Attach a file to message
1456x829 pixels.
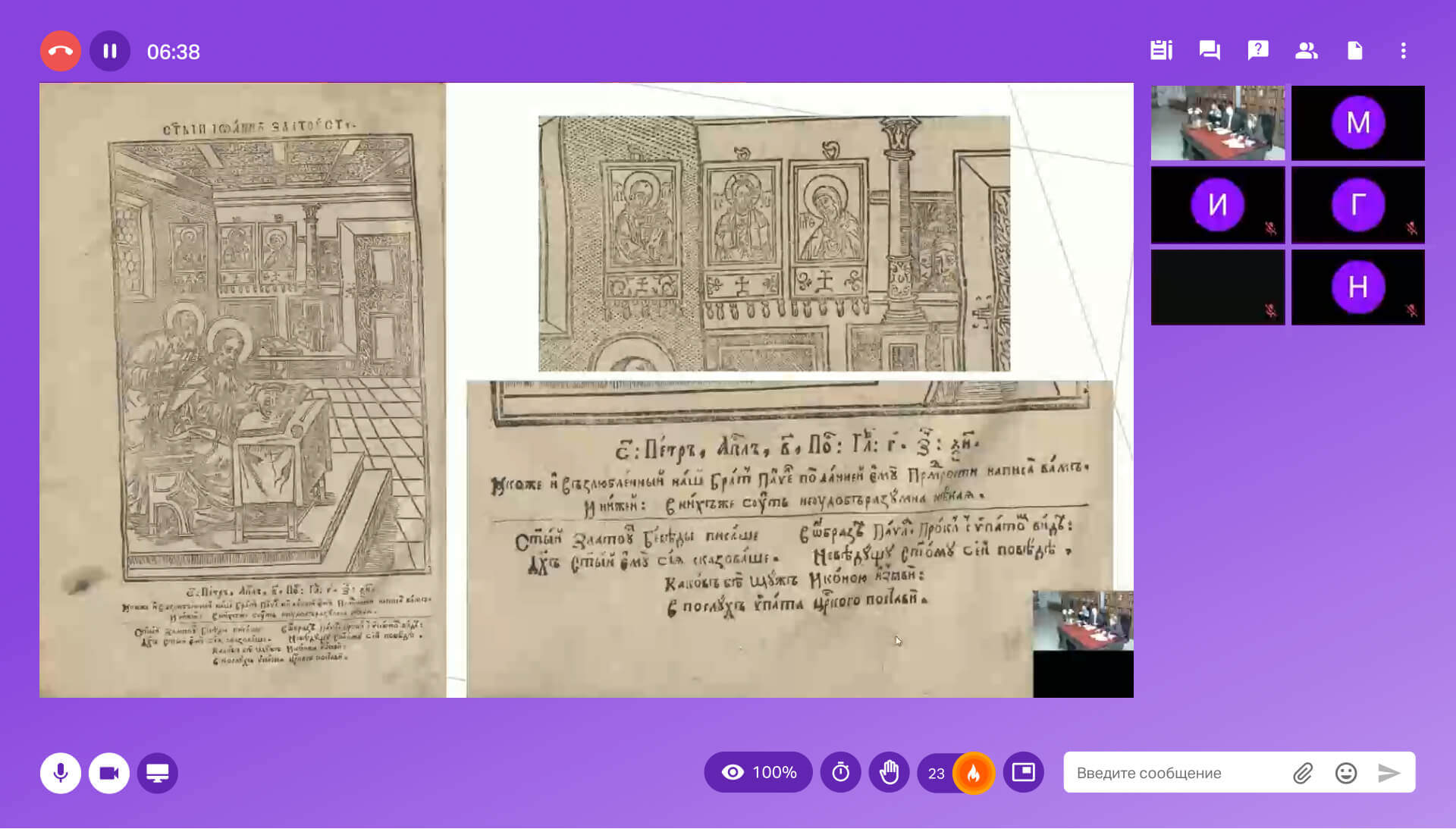click(1303, 773)
